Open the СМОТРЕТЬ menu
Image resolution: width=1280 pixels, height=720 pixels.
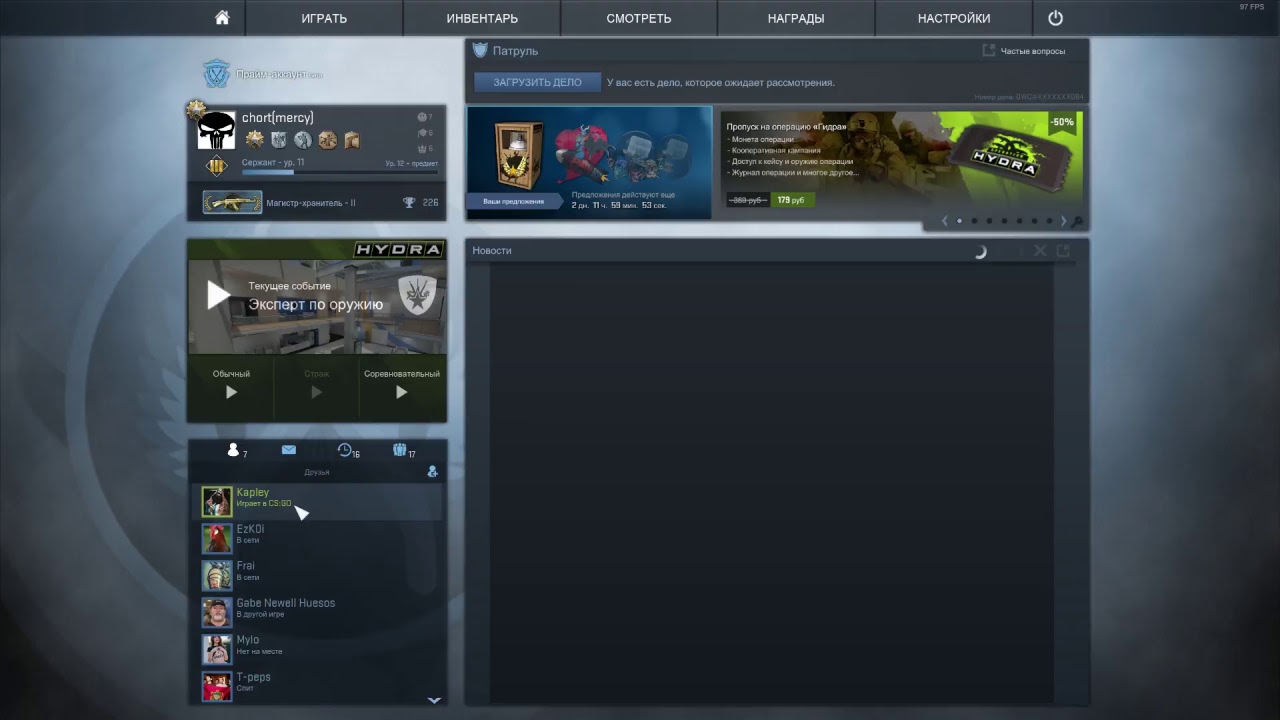(x=639, y=18)
